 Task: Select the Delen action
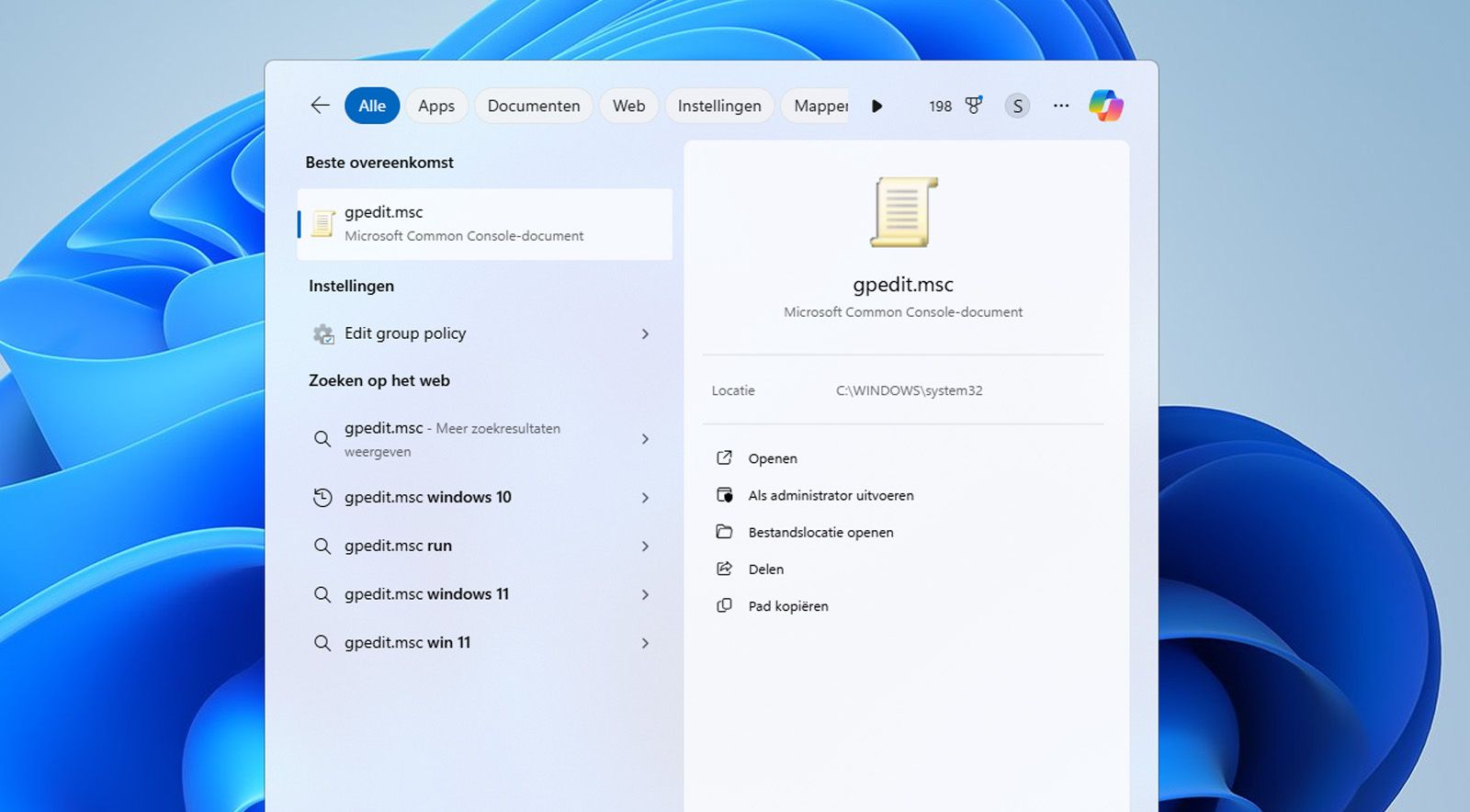[x=766, y=569]
